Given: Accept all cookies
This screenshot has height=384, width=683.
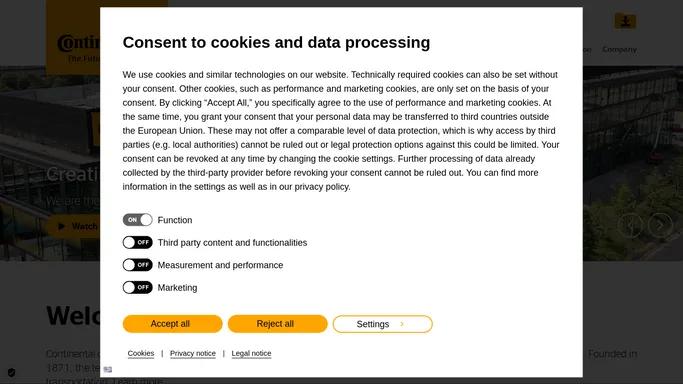Looking at the screenshot, I should [172, 324].
